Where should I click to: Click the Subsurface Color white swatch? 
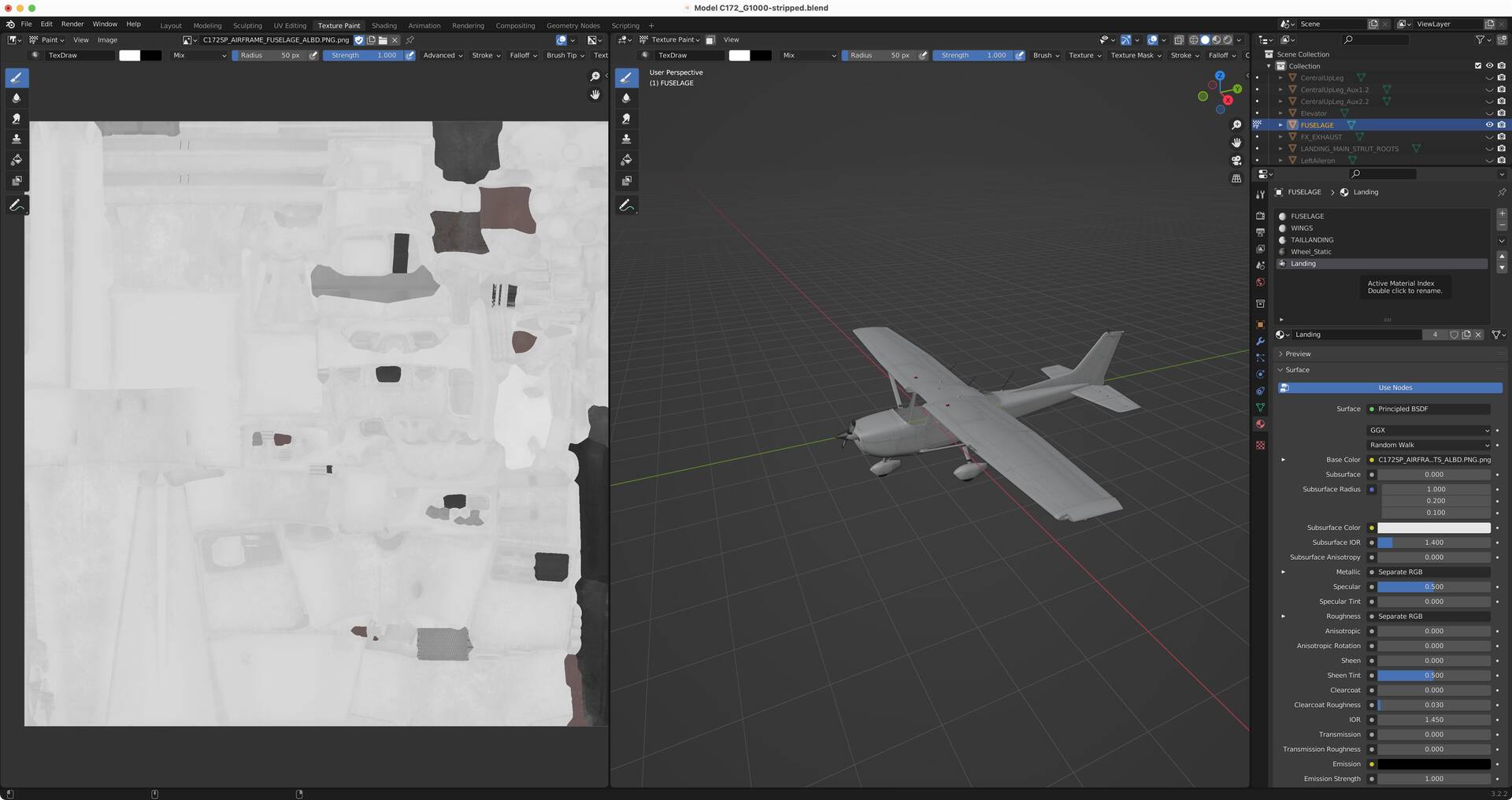coord(1433,528)
